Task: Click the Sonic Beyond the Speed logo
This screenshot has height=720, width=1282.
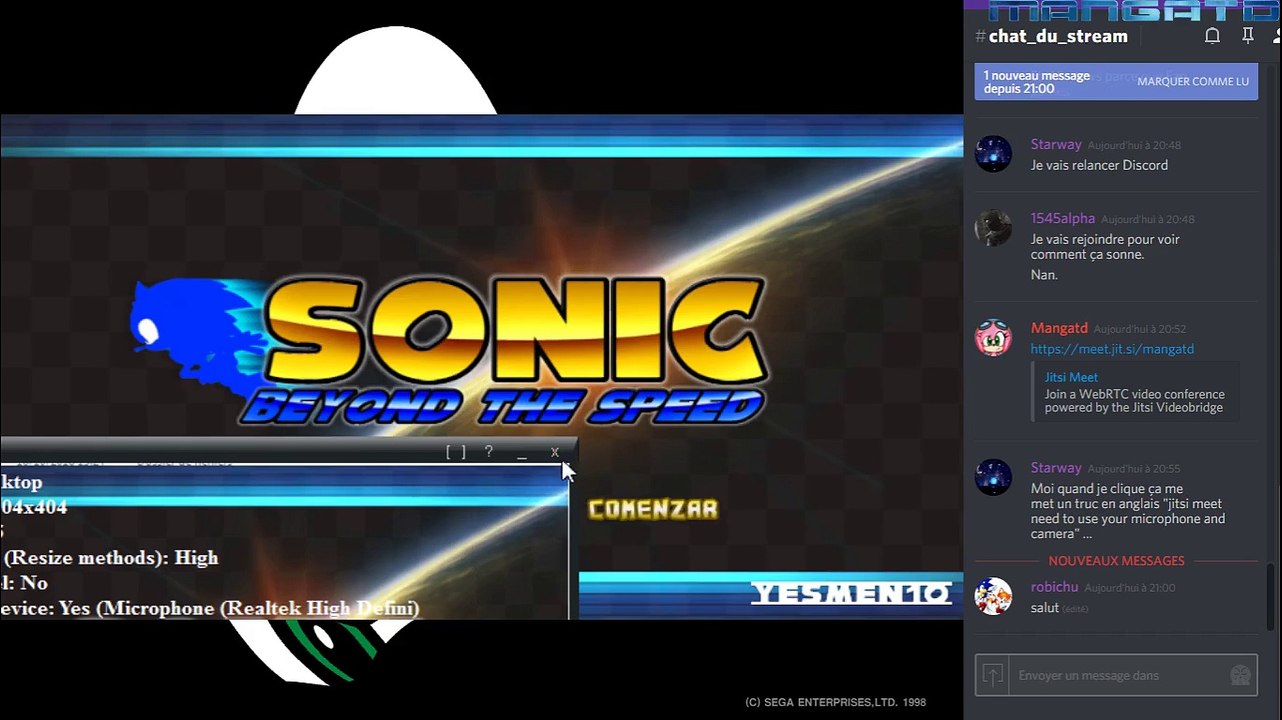Action: [x=450, y=348]
